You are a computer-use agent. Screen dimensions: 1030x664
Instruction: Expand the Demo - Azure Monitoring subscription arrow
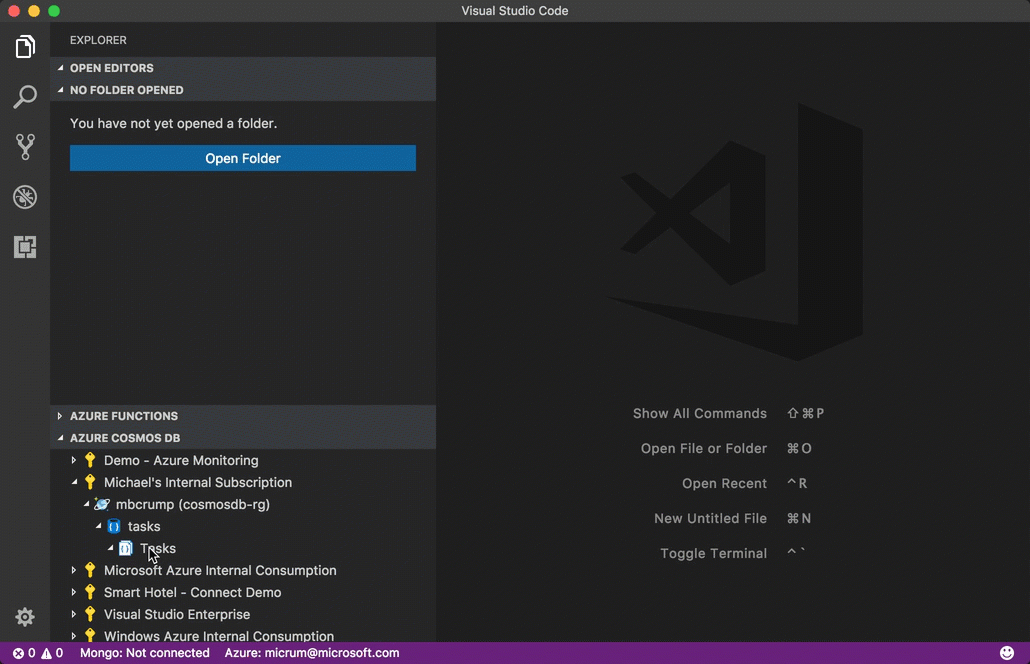point(74,460)
